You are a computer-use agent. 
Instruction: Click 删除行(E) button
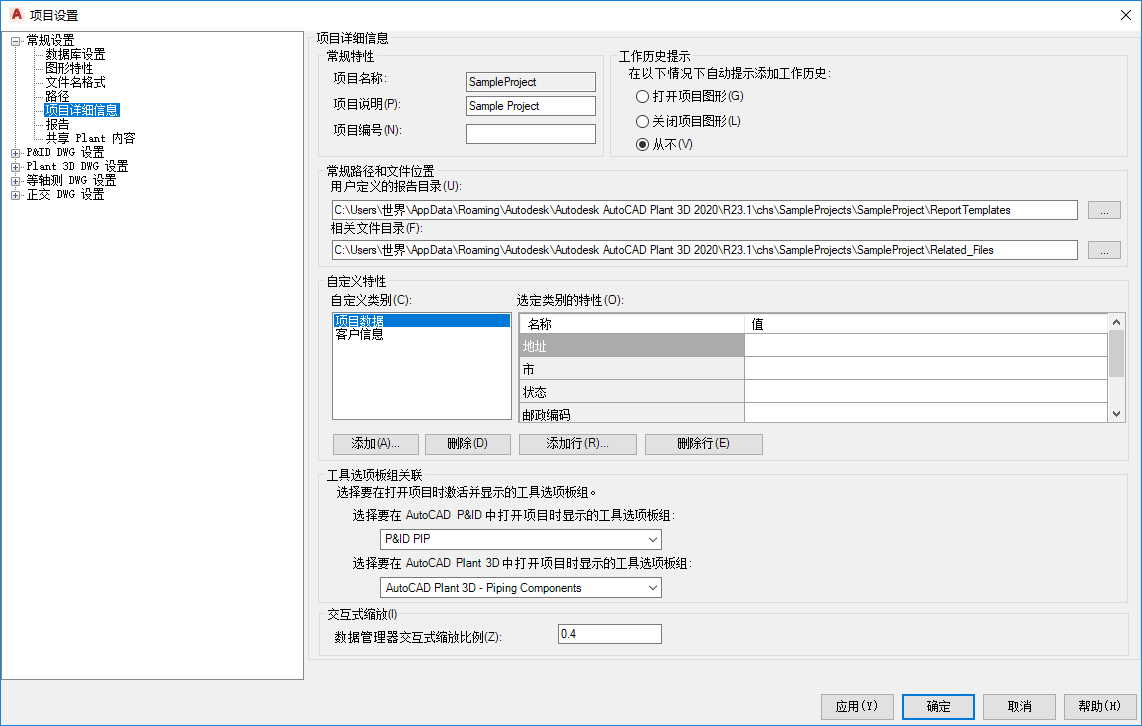pos(704,443)
